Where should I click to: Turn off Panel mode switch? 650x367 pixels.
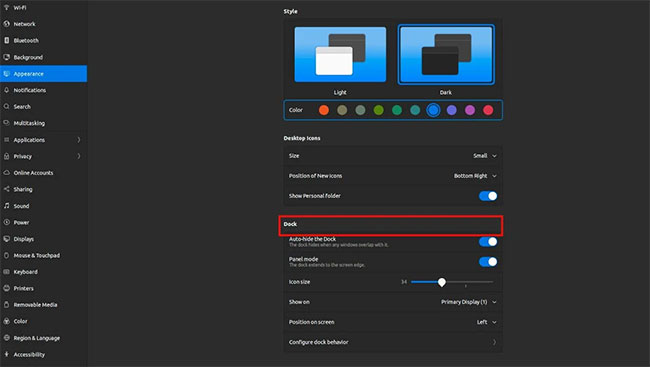tap(488, 262)
